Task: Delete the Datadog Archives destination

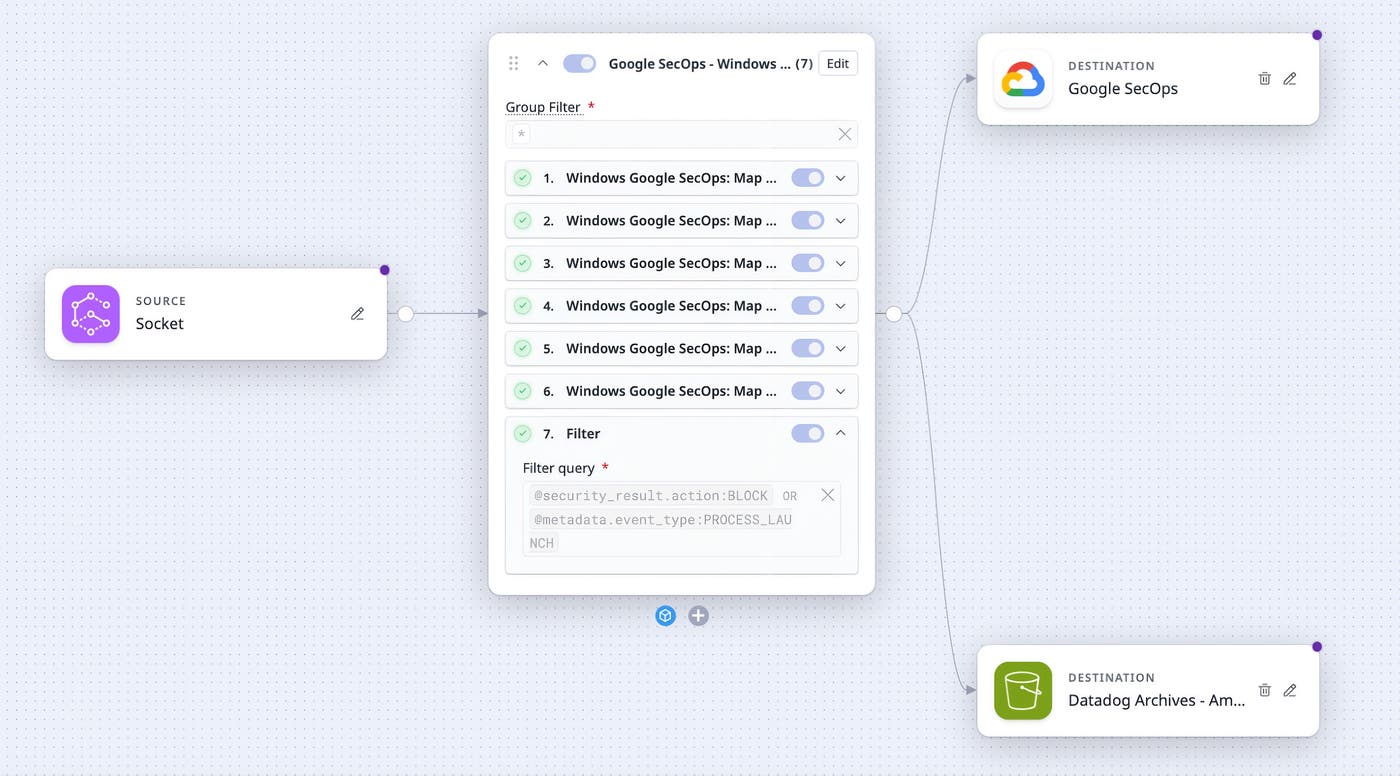Action: tap(1265, 690)
